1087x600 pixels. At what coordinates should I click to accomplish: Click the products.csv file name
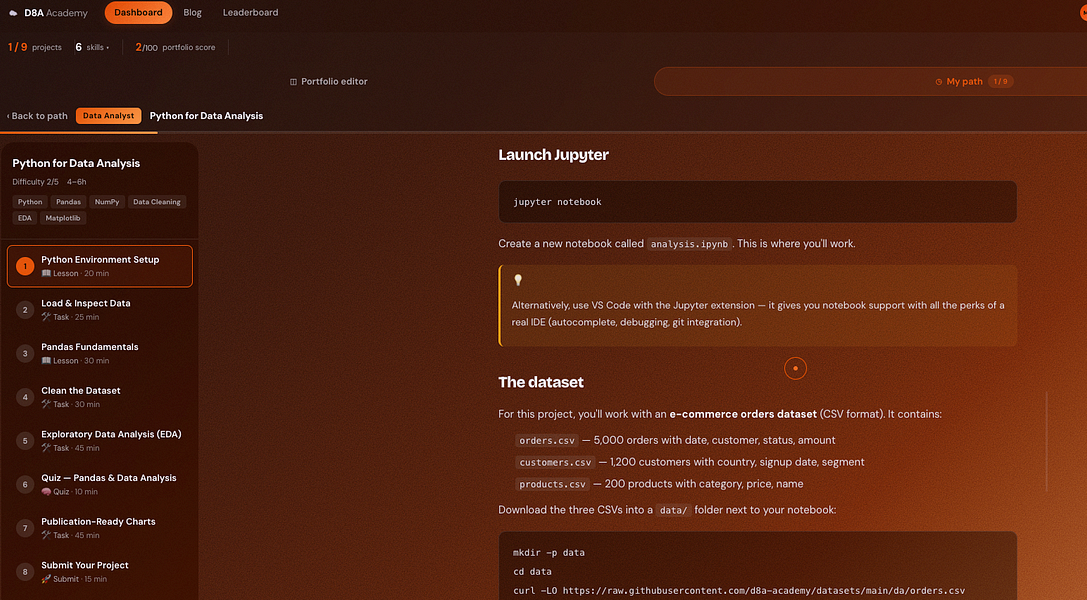click(x=553, y=484)
